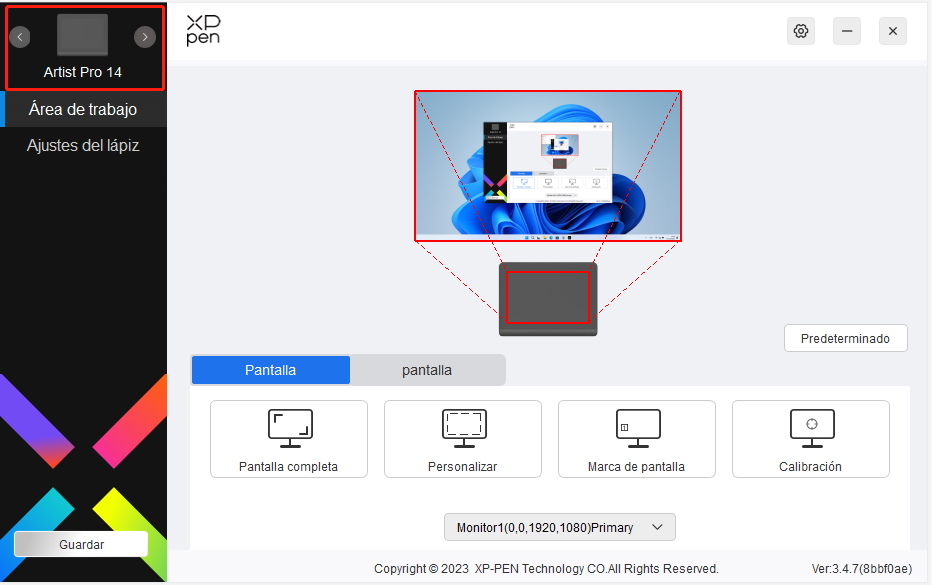
Task: Expand the Monitor1 Primary dropdown
Action: coord(559,527)
